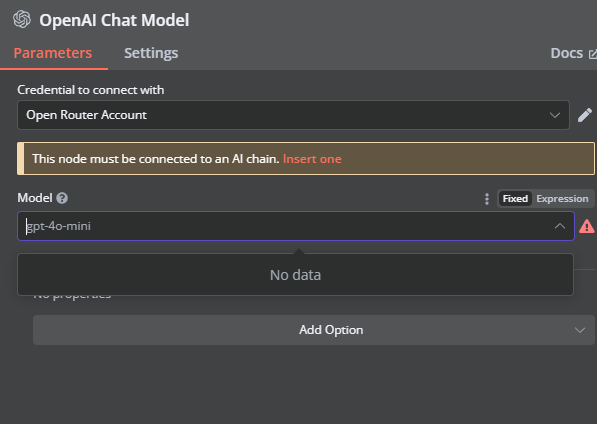Click the external link icon next to Docs

click(x=592, y=54)
